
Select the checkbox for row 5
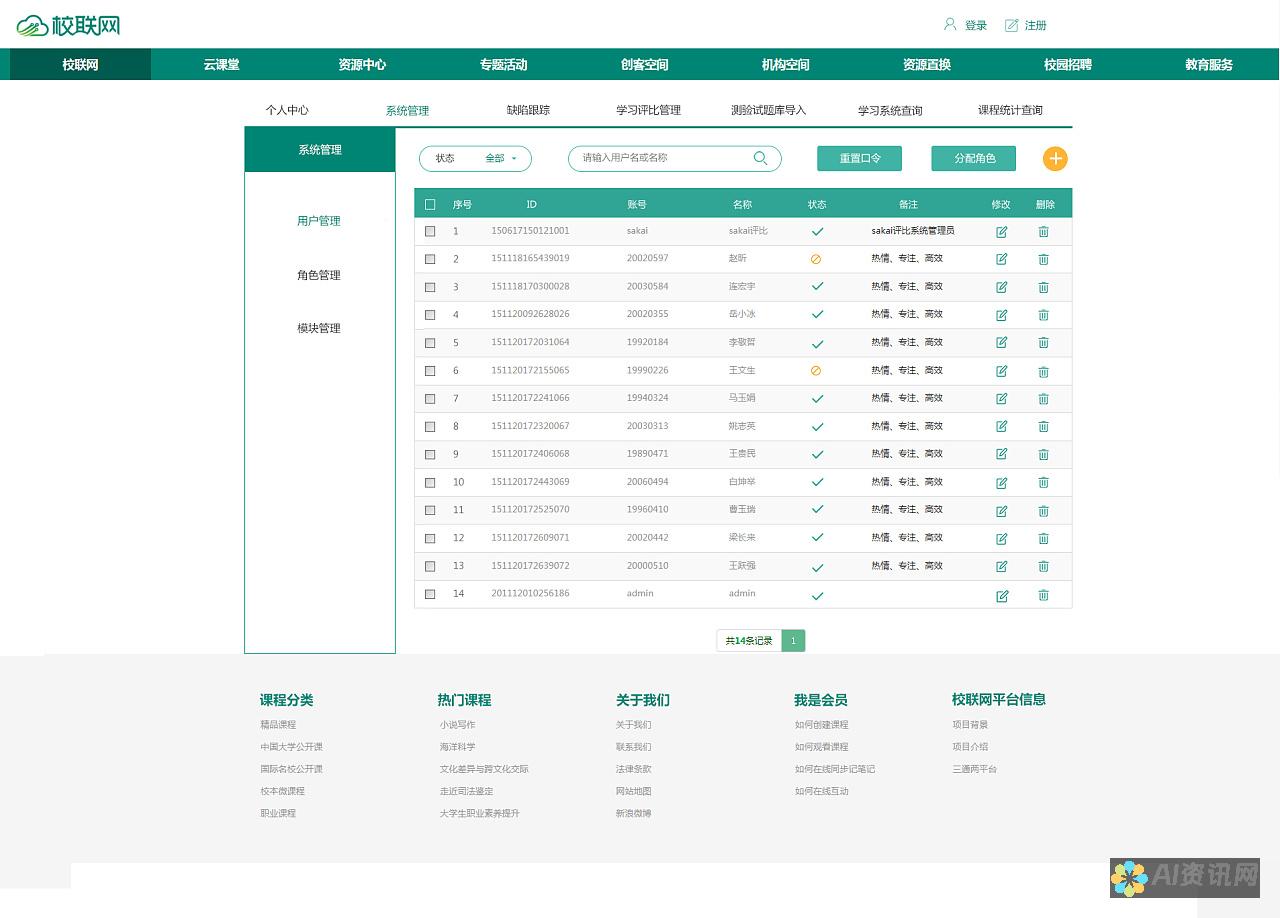430,343
